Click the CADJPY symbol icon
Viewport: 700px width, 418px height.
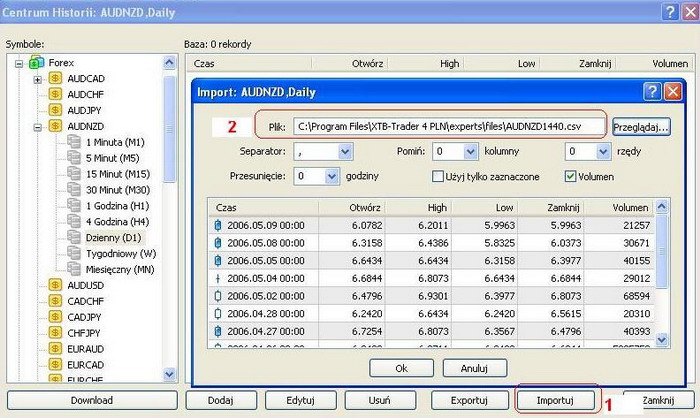coord(55,317)
